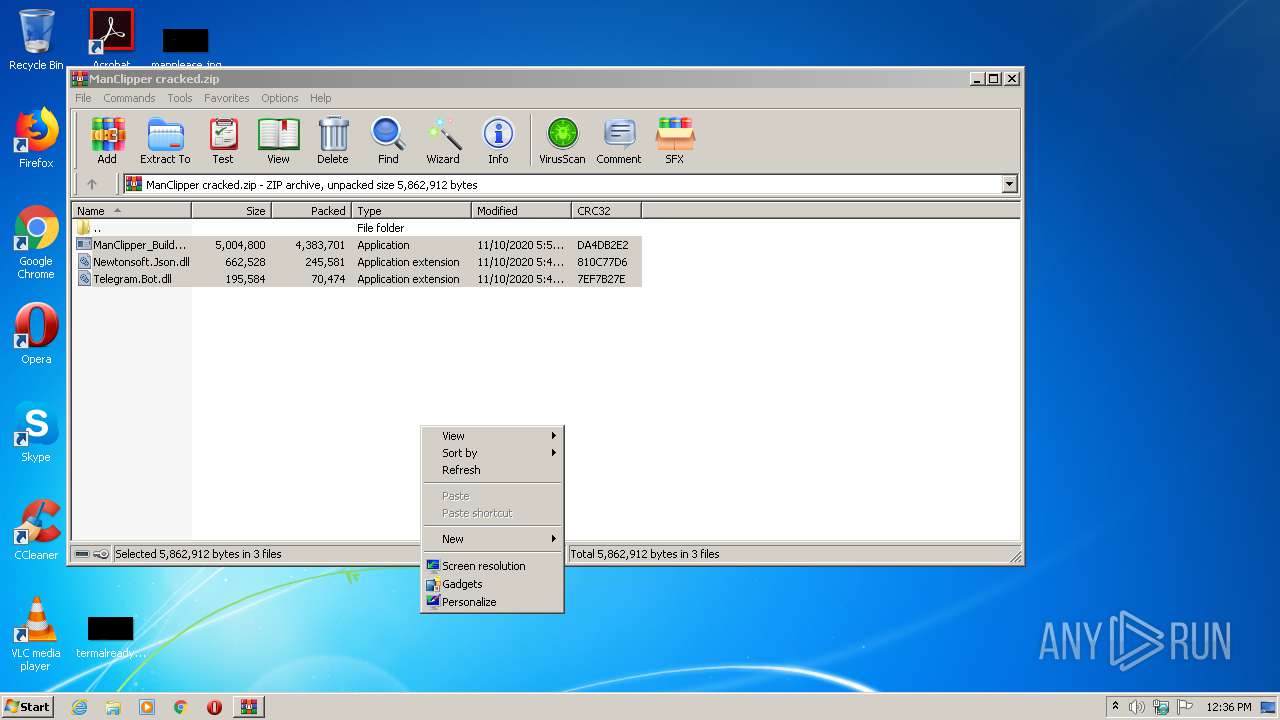Expand New submenu in context menu

click(x=492, y=539)
